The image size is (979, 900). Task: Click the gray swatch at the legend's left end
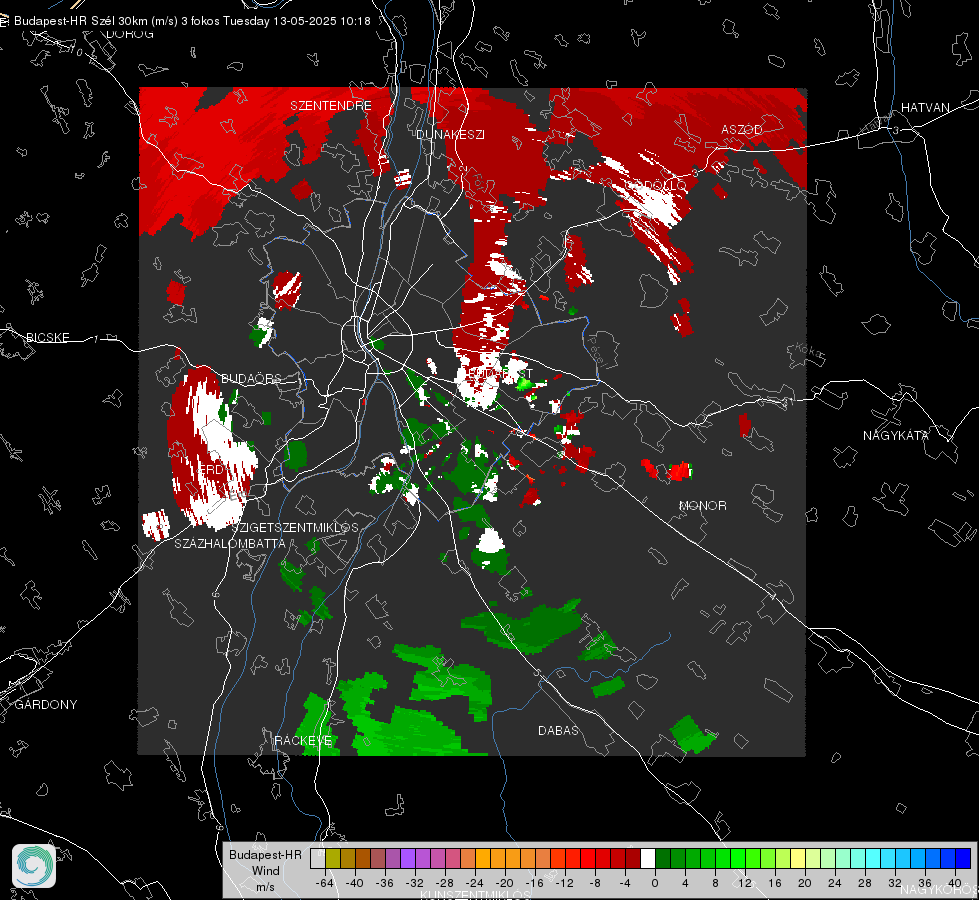click(x=317, y=858)
